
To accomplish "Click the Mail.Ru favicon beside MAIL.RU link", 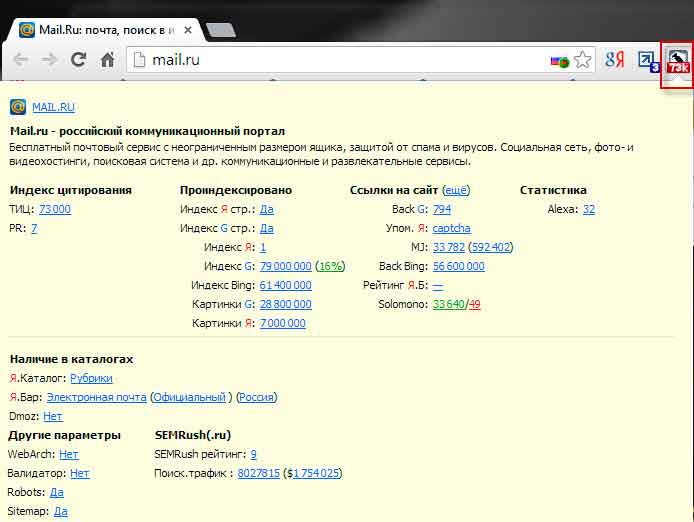I will pos(18,107).
